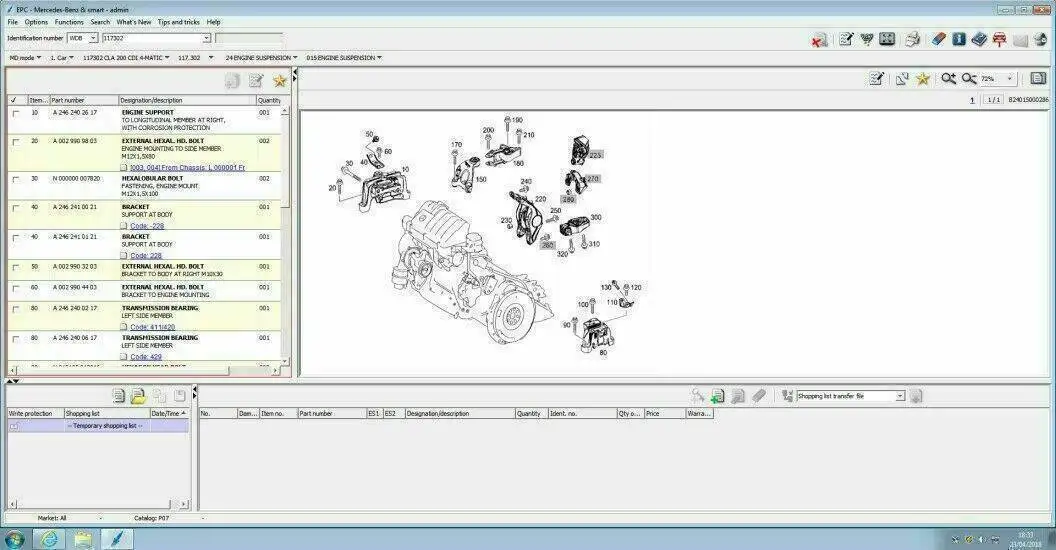Viewport: 1056px width, 550px height.
Task: Zoom out of the diagram
Action: tap(968, 79)
